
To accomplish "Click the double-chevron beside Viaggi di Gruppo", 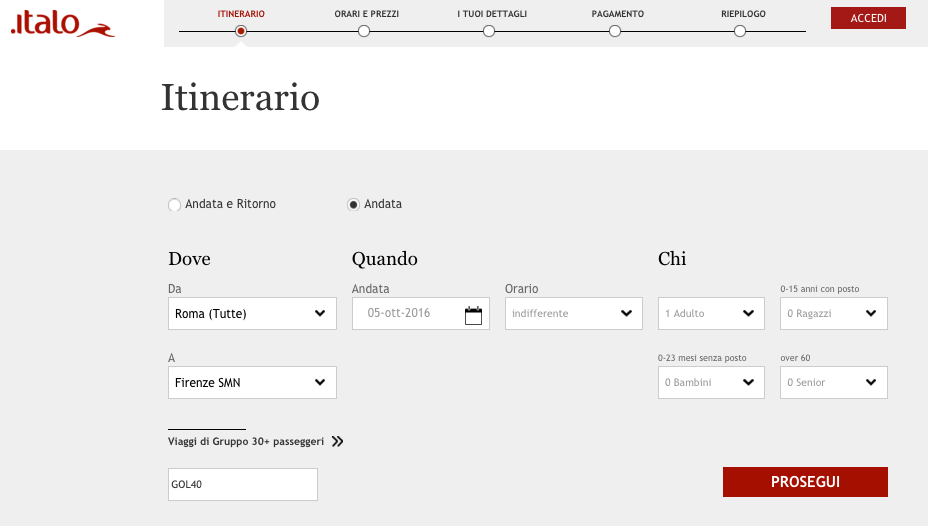I will (337, 441).
